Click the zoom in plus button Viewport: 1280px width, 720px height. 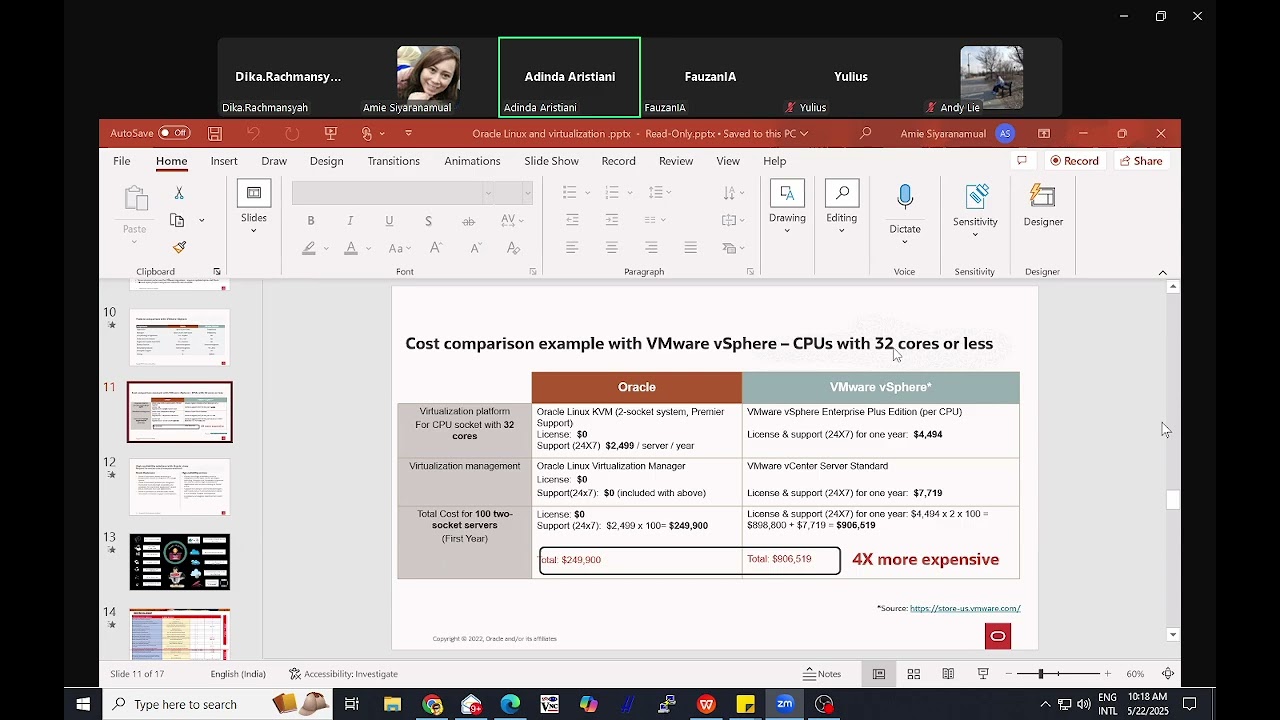click(x=1107, y=674)
